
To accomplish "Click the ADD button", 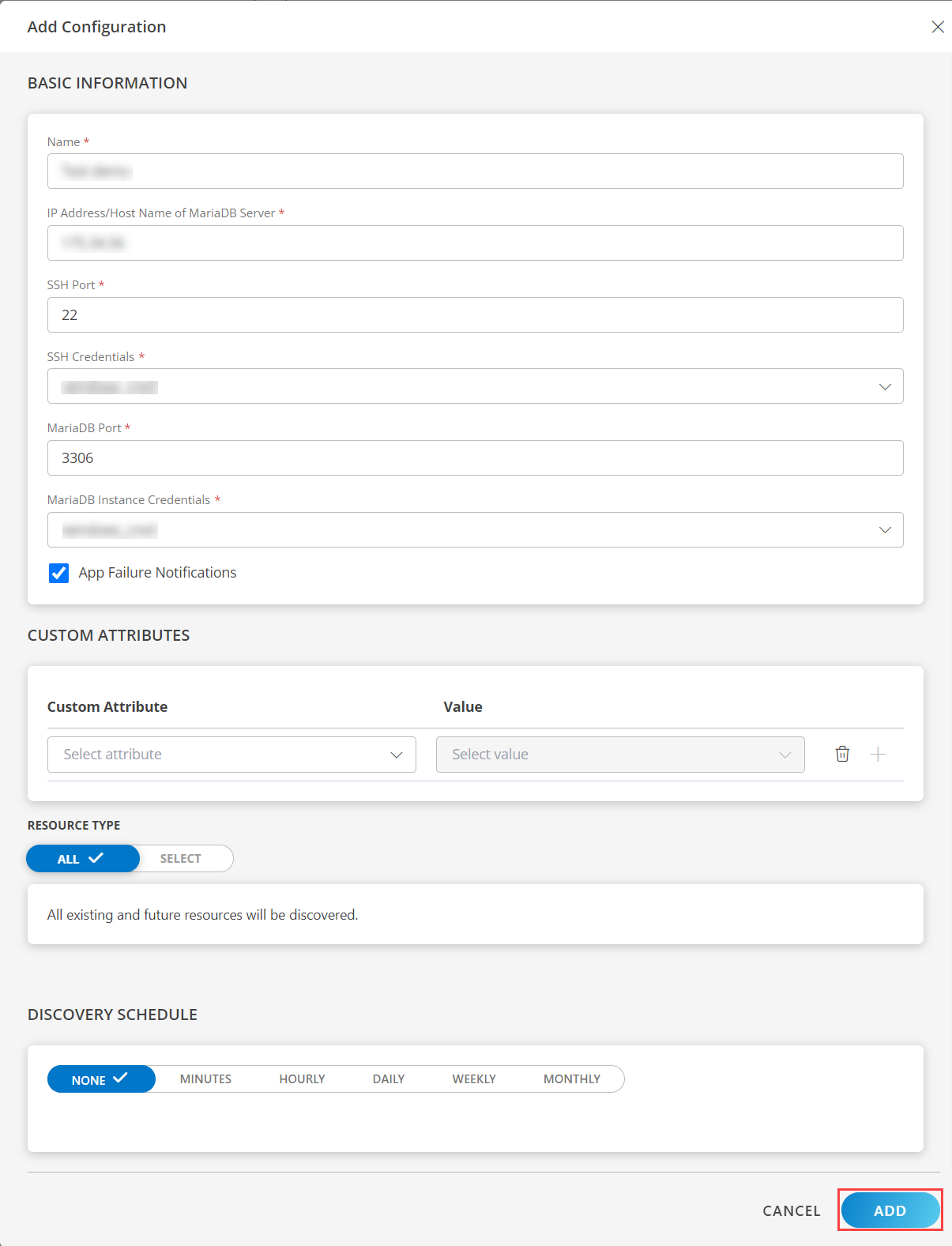I will (890, 1210).
